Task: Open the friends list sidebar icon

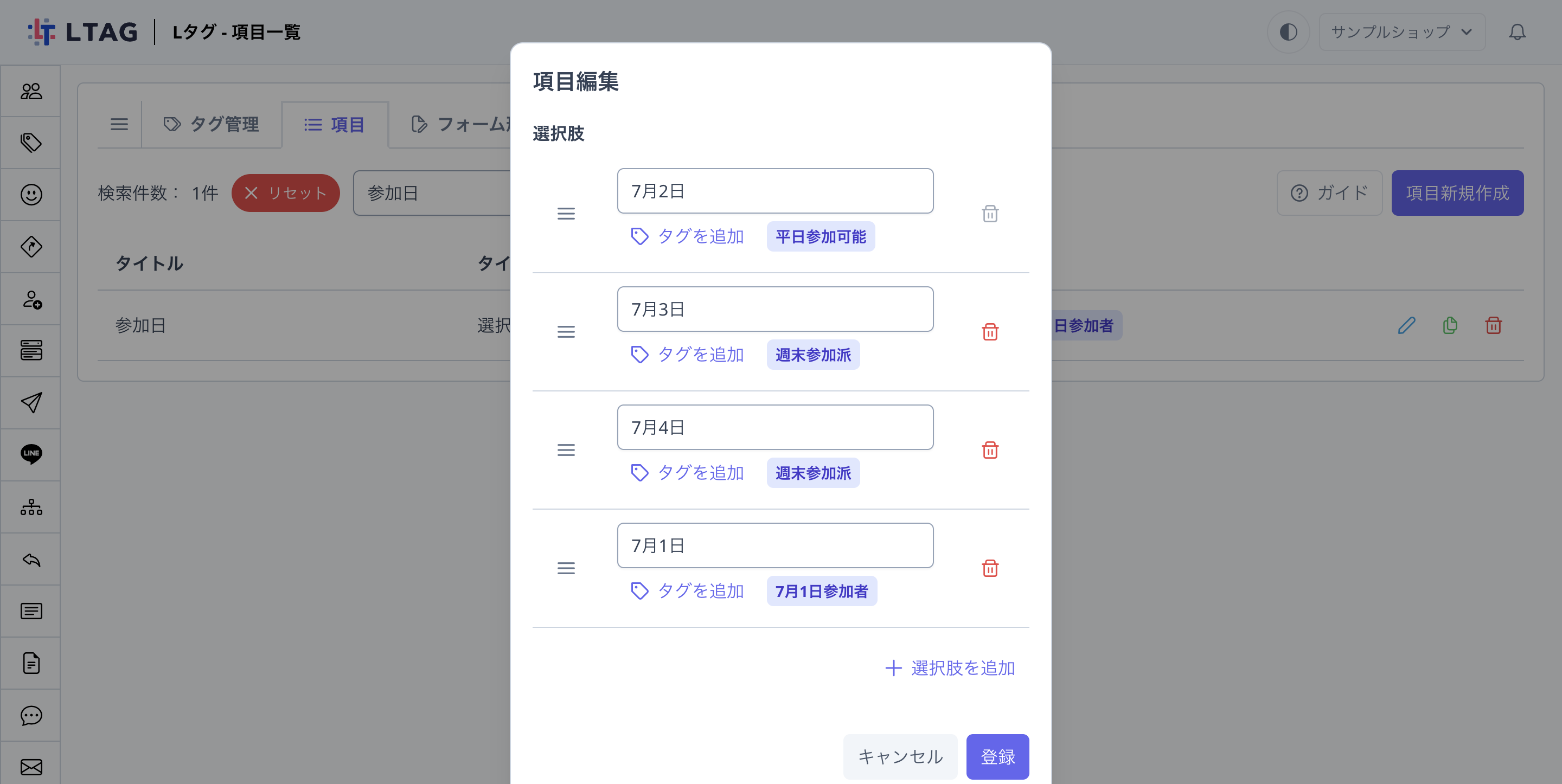Action: pos(31,91)
